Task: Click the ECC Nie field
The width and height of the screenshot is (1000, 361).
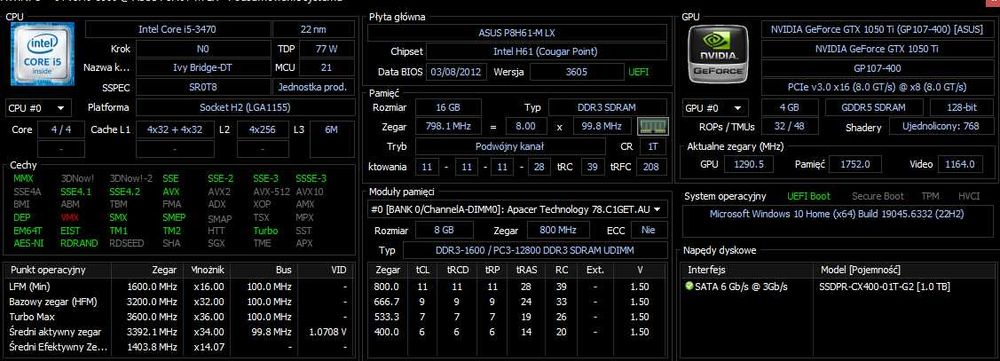Action: (649, 230)
